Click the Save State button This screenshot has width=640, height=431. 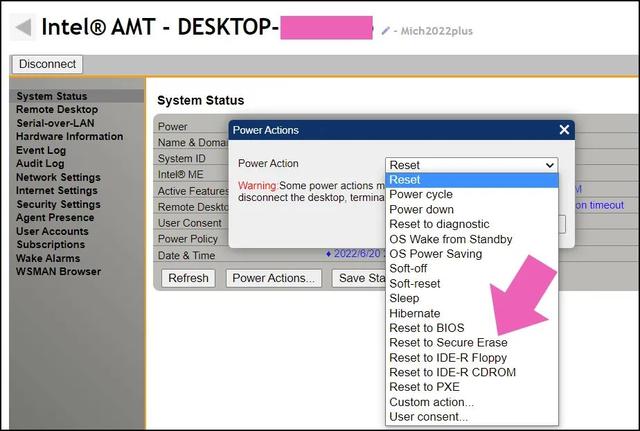[x=359, y=278]
